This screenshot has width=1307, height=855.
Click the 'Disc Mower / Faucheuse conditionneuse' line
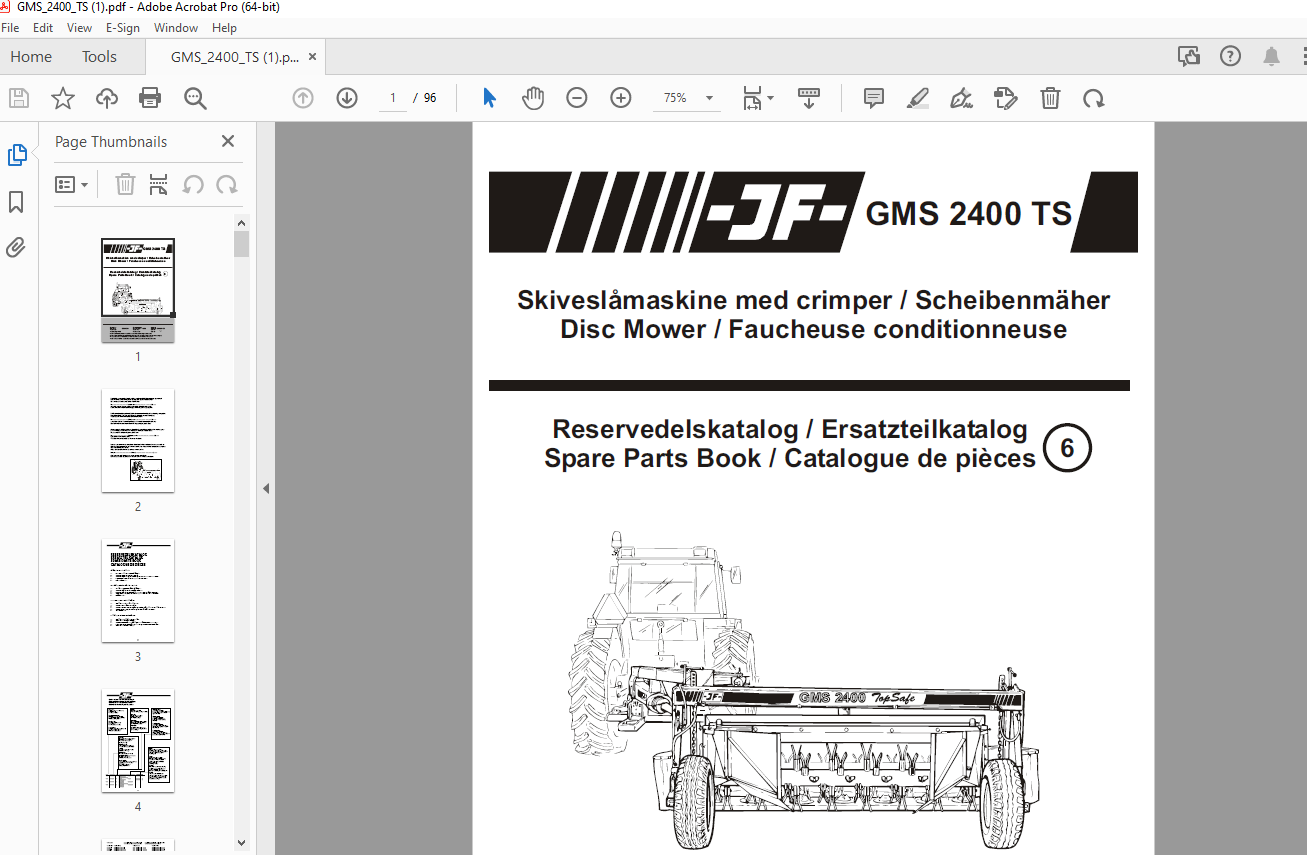(814, 329)
